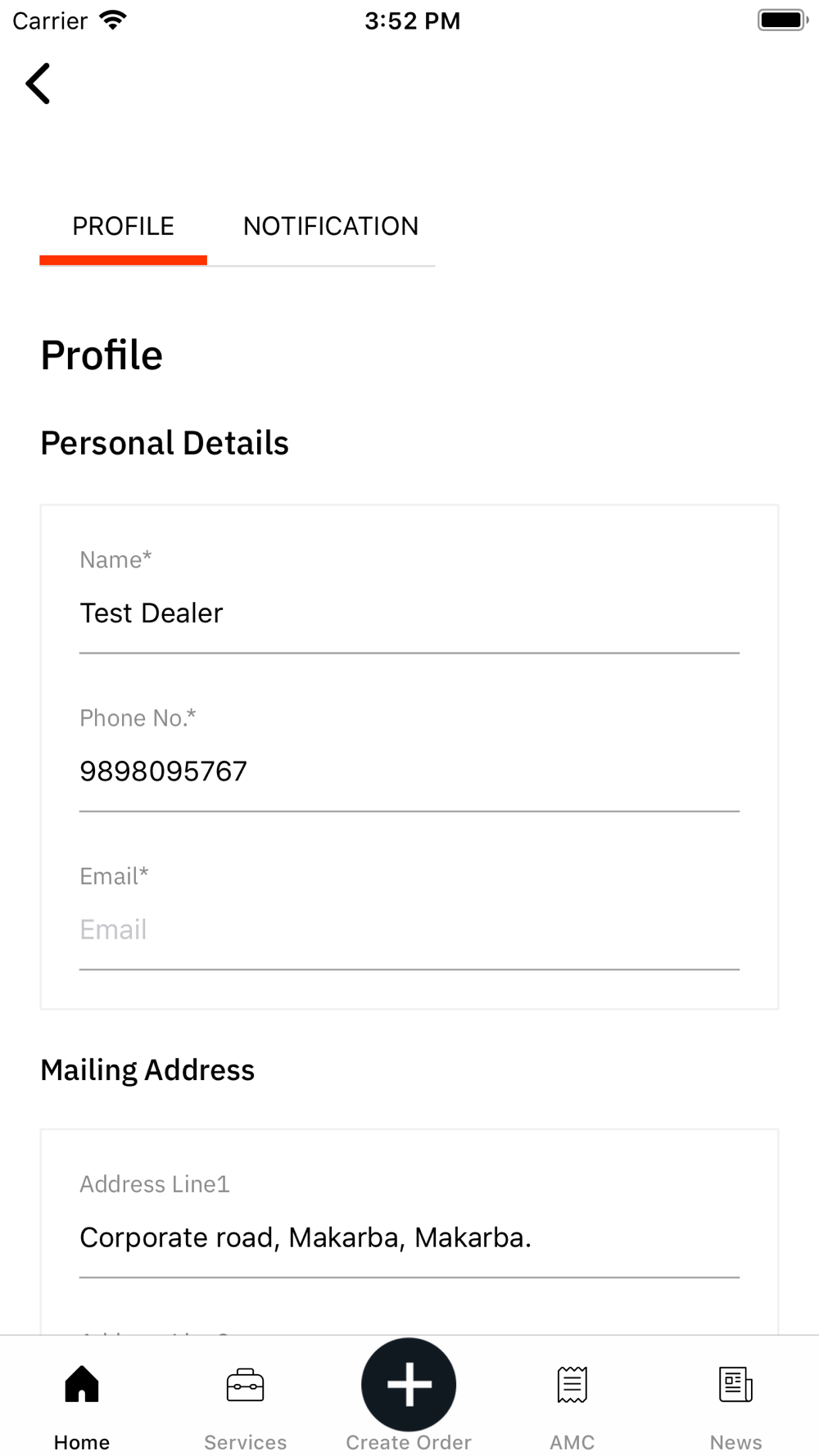Tap the AMC label in bottom bar

[572, 1442]
